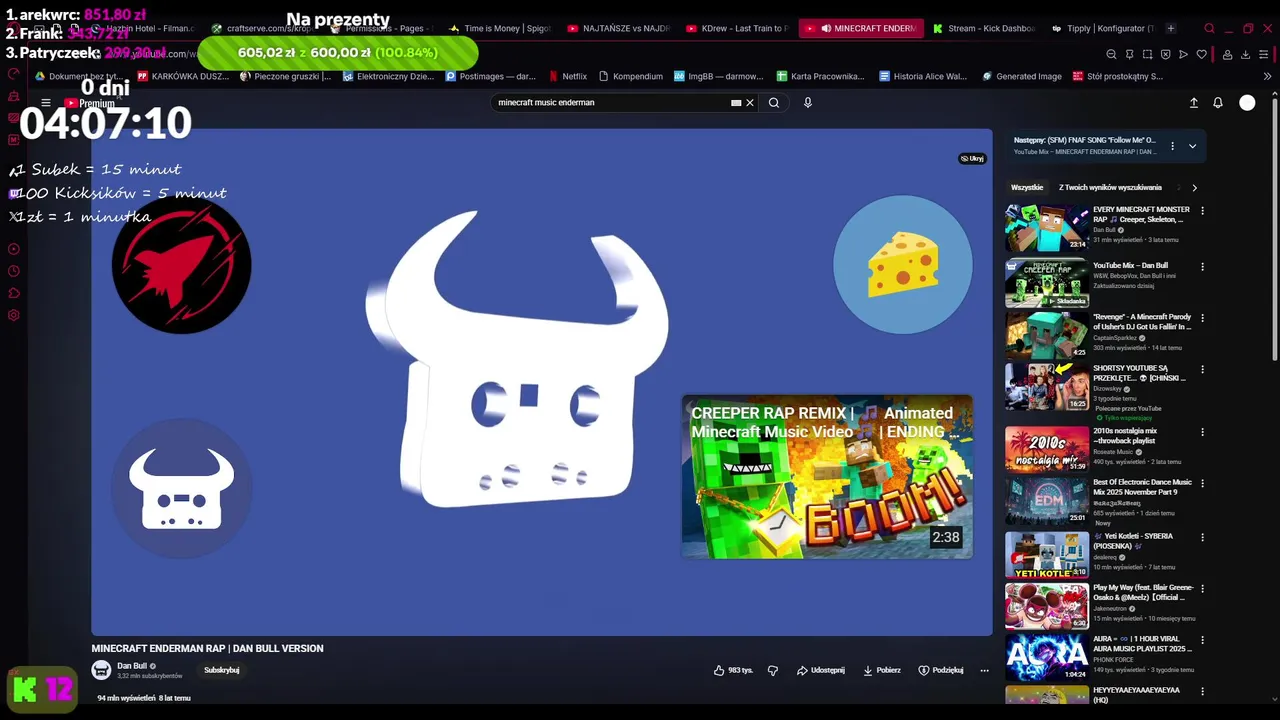Select the Wszystkie filter chip

[1027, 187]
